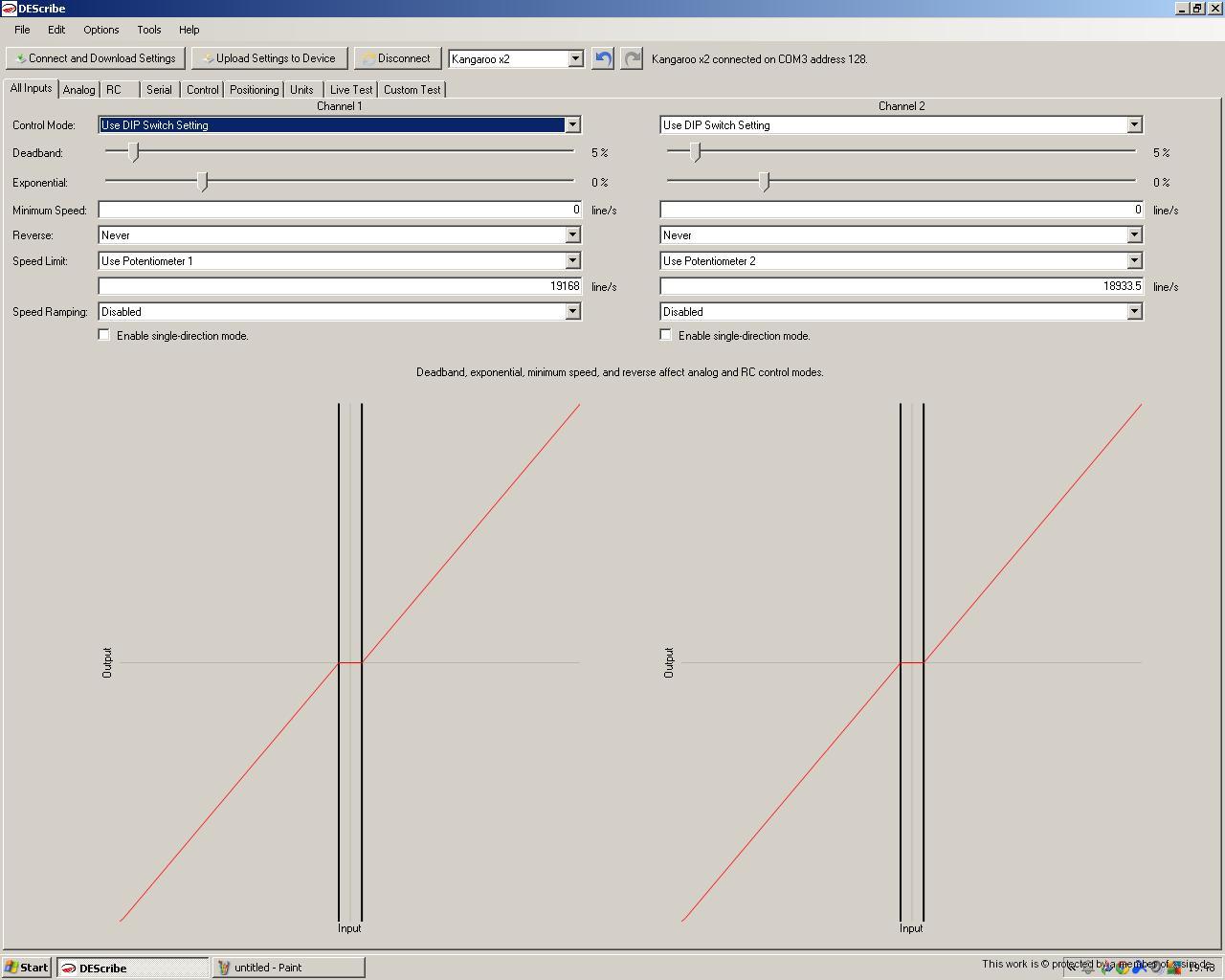Click the Disconnect toolbar button
The width and height of the screenshot is (1225, 980).
(397, 58)
